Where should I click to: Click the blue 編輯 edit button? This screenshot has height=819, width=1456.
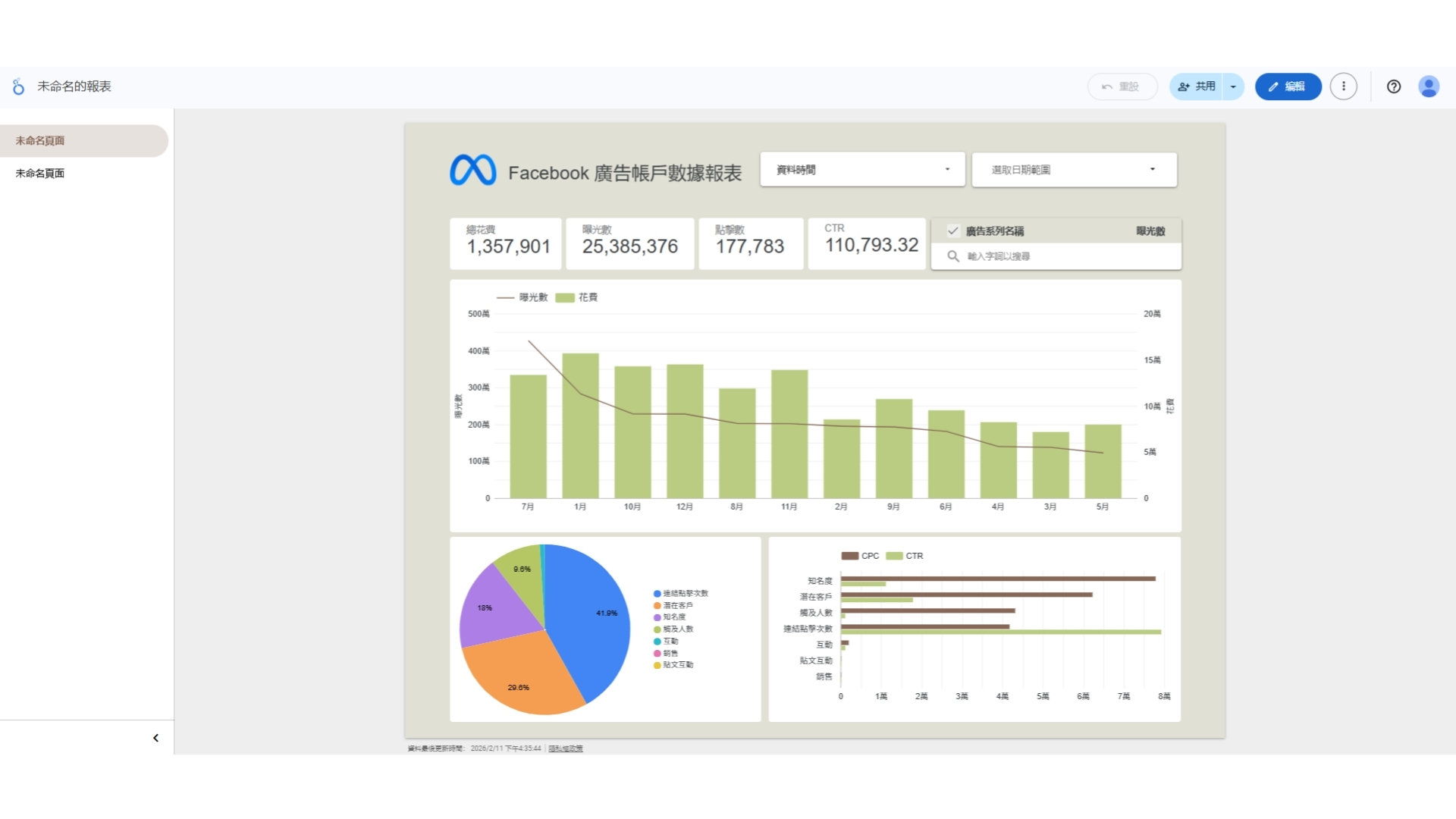pyautogui.click(x=1288, y=86)
